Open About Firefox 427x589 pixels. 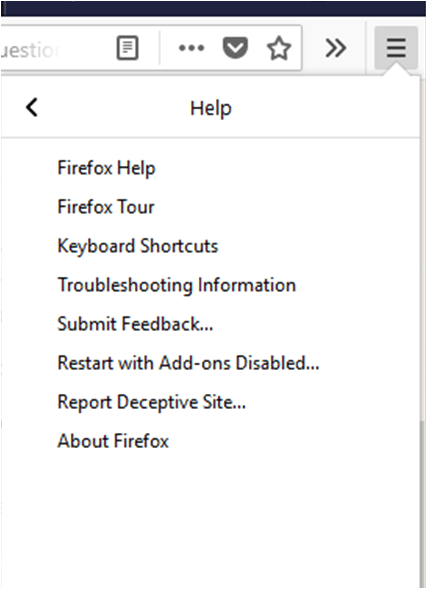coord(113,441)
